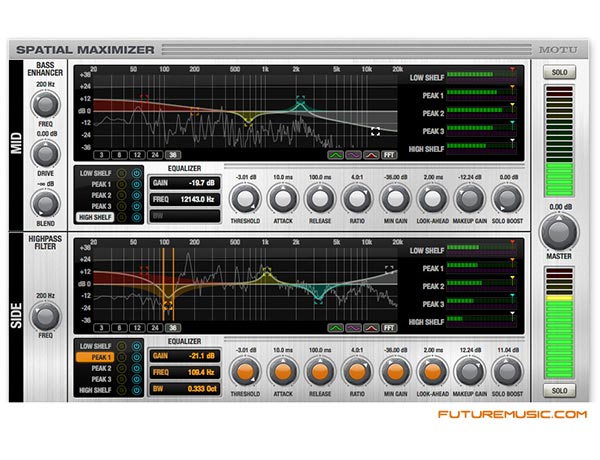This screenshot has width=600, height=460.
Task: Toggle the red curve display button in MID graph
Action: pyautogui.click(x=371, y=155)
